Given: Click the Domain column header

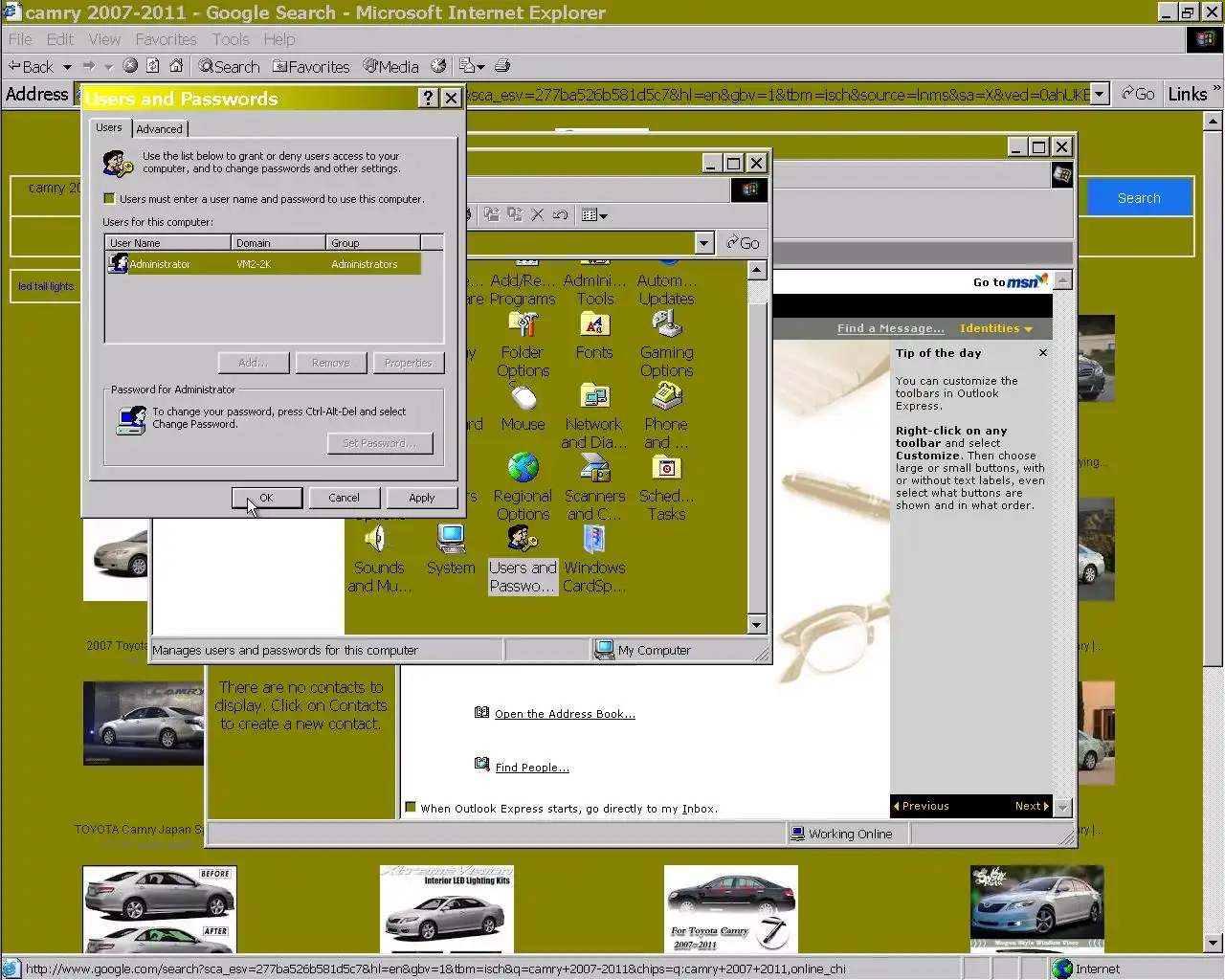Looking at the screenshot, I should coord(278,243).
